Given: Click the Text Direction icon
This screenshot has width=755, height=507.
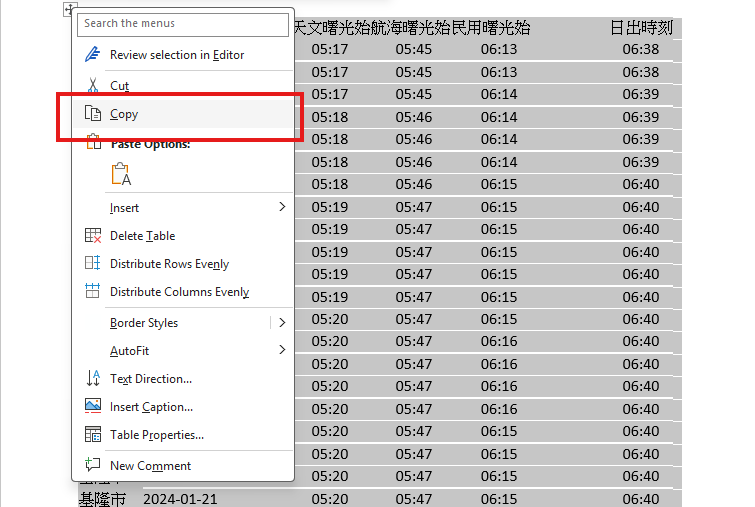Looking at the screenshot, I should tap(93, 379).
